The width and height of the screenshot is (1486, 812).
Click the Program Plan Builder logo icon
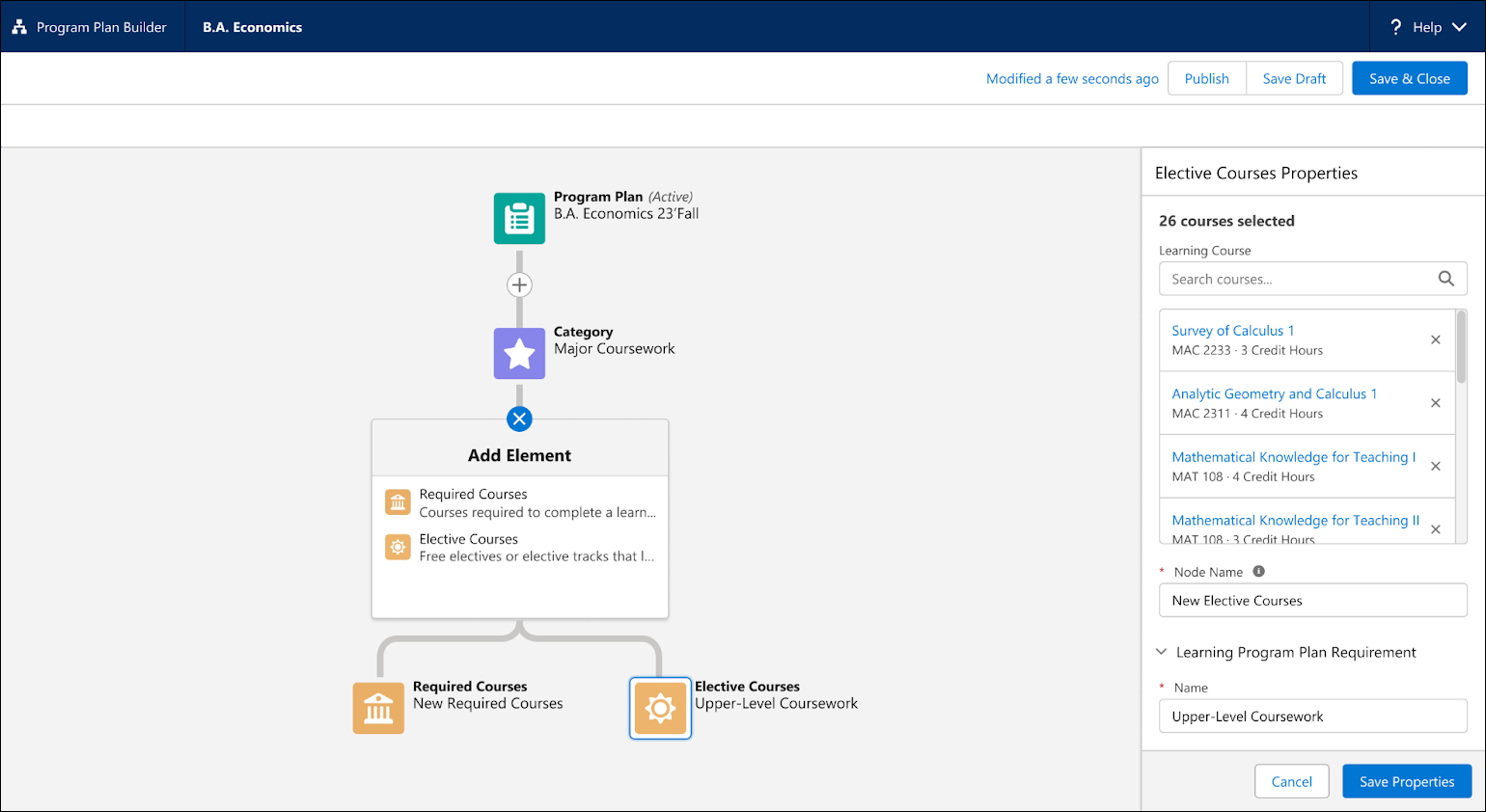19,26
